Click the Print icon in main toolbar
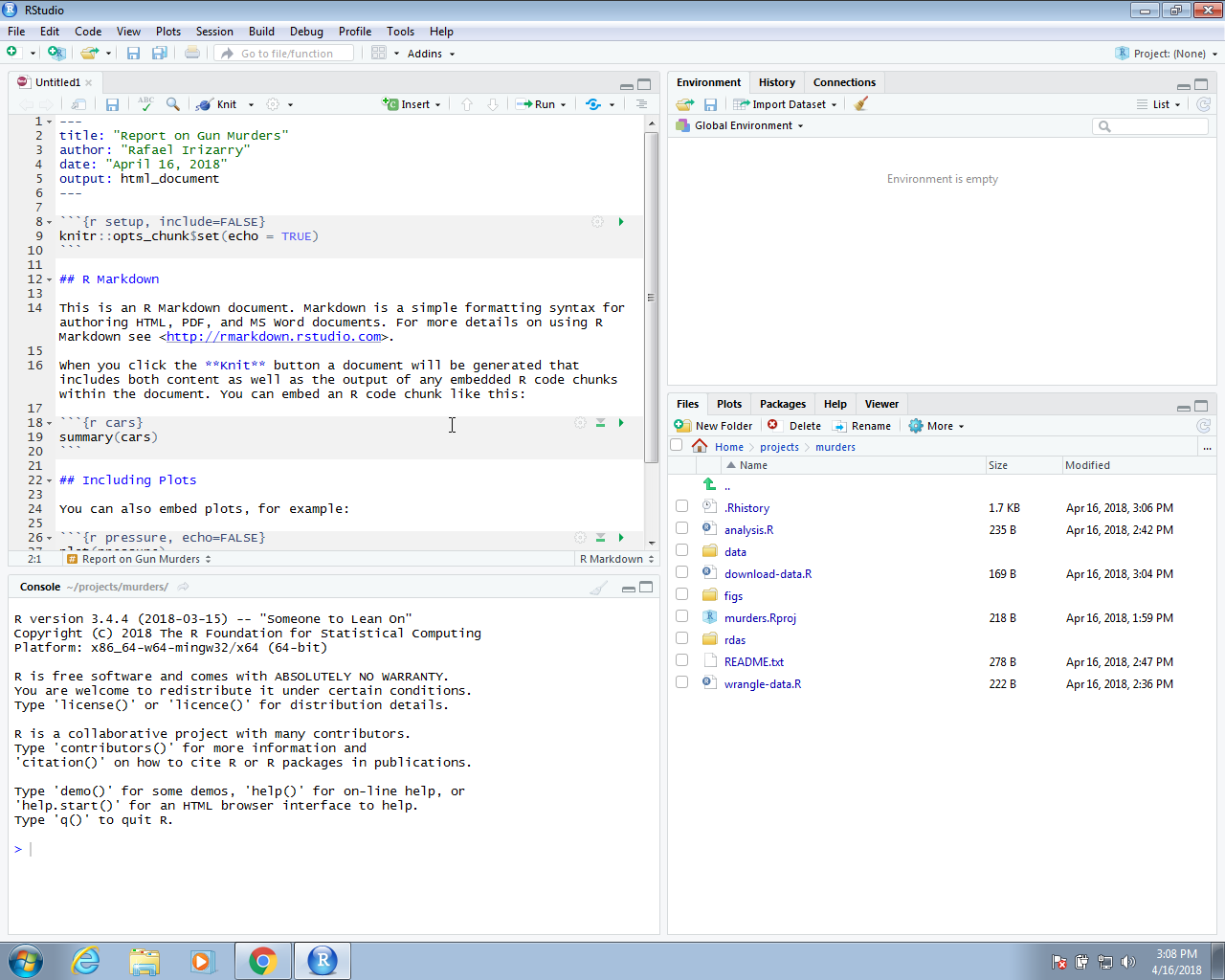 pos(192,53)
